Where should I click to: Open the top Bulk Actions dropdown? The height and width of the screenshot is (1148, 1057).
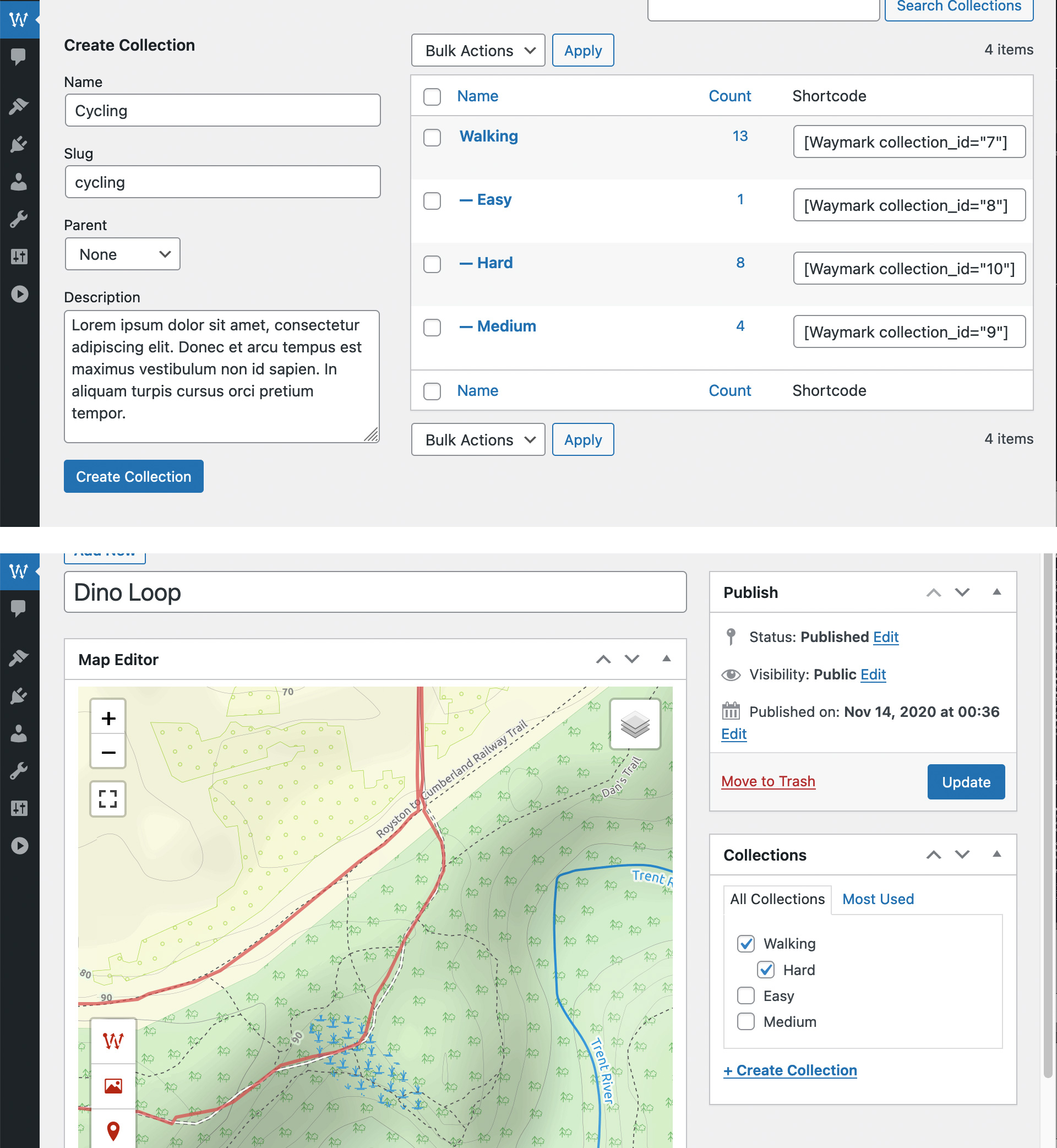478,50
